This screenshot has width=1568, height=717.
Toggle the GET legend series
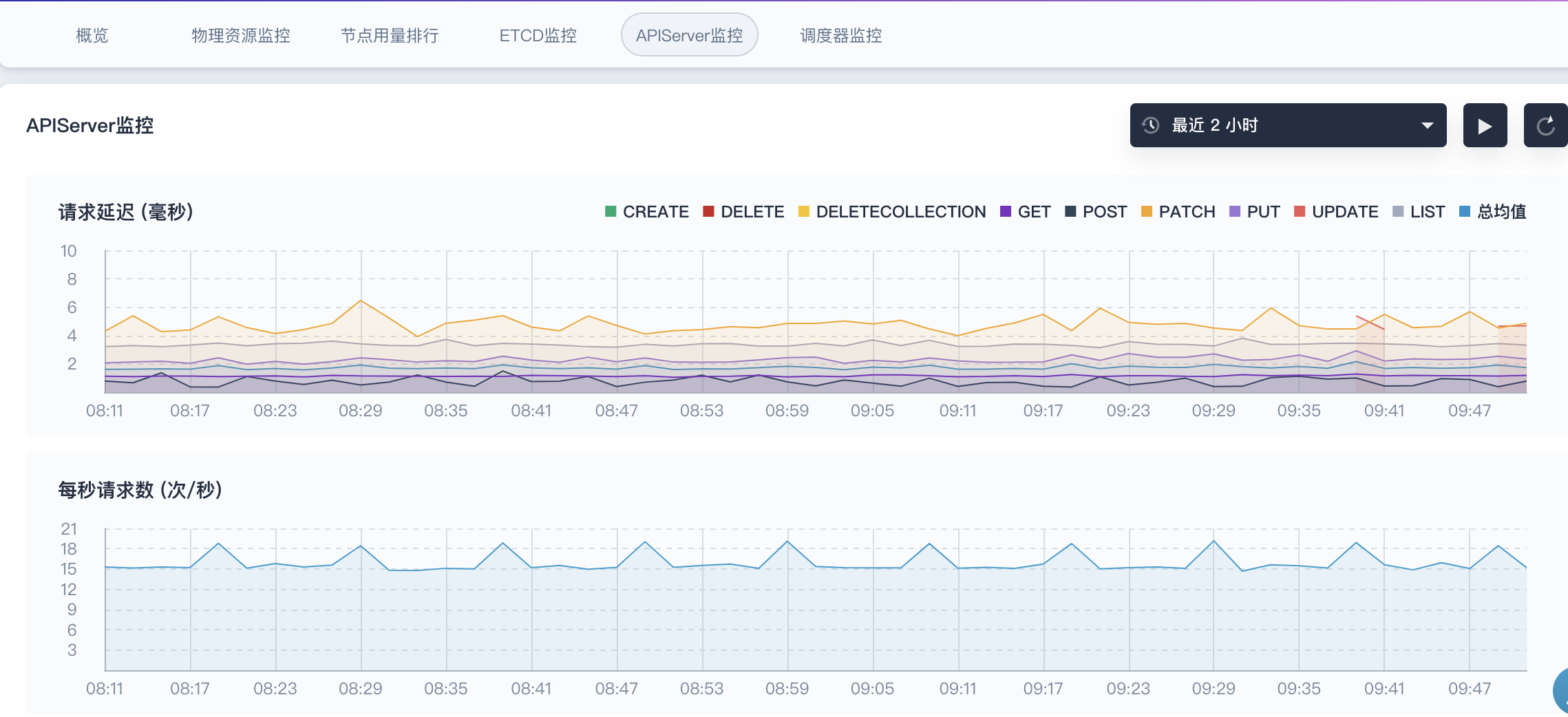pyautogui.click(x=1025, y=211)
